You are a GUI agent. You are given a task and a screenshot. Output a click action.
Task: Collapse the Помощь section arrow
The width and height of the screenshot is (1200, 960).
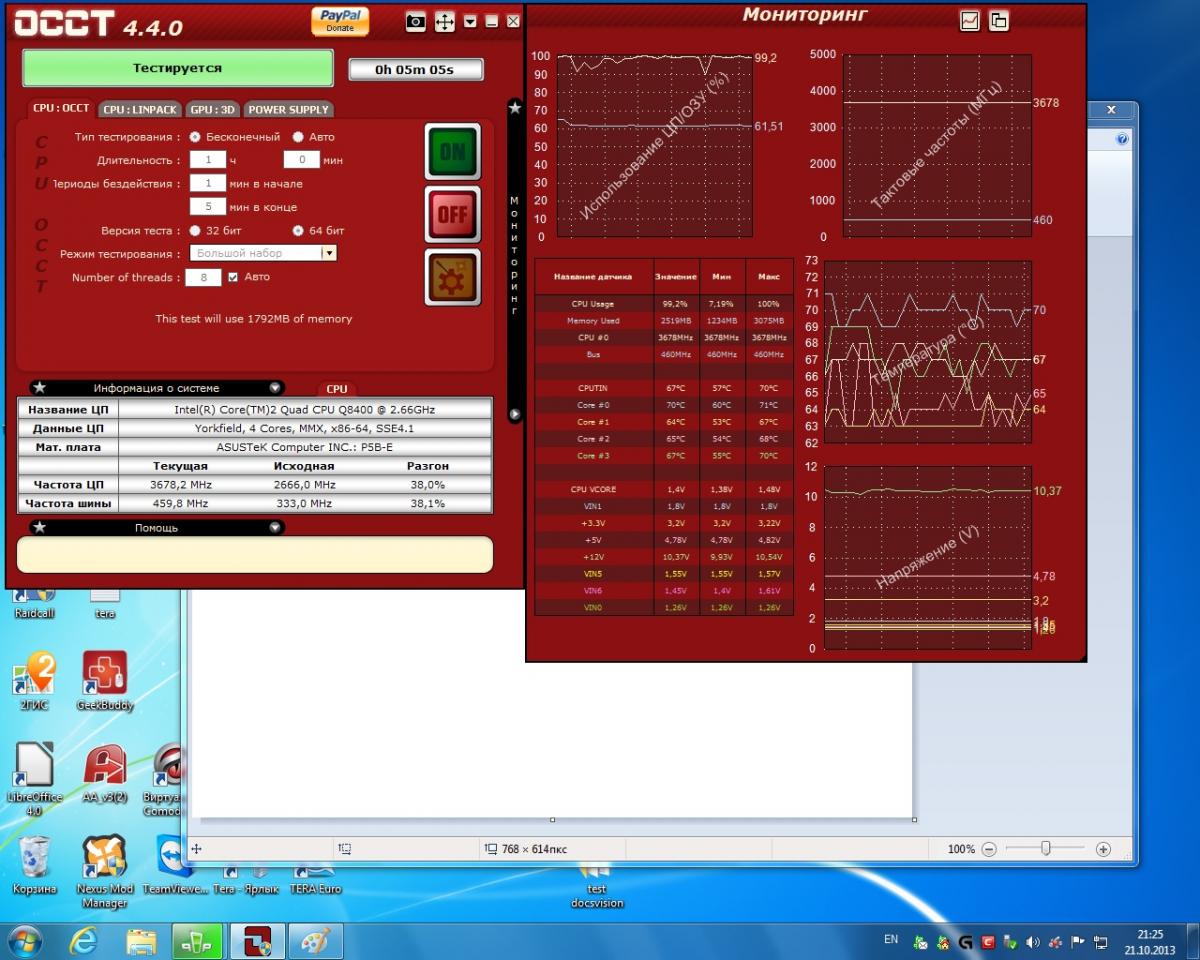tap(274, 528)
